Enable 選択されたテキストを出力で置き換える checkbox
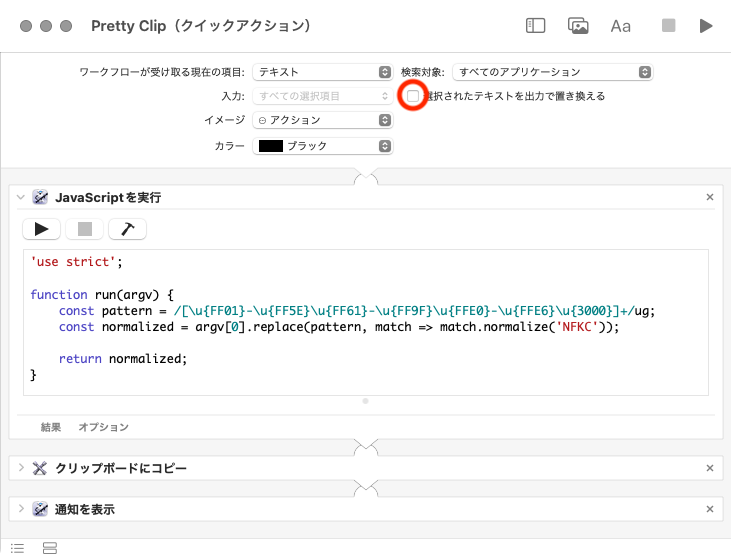 tap(413, 96)
